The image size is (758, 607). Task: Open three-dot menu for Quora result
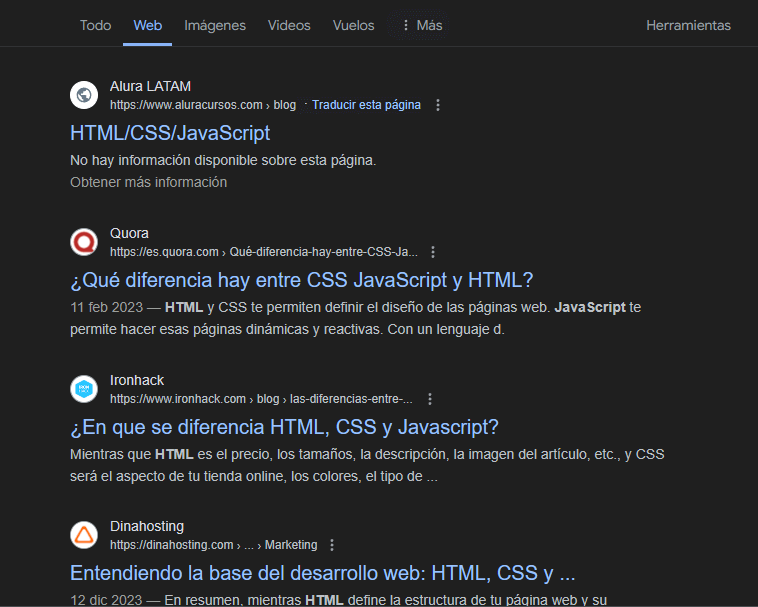click(433, 252)
